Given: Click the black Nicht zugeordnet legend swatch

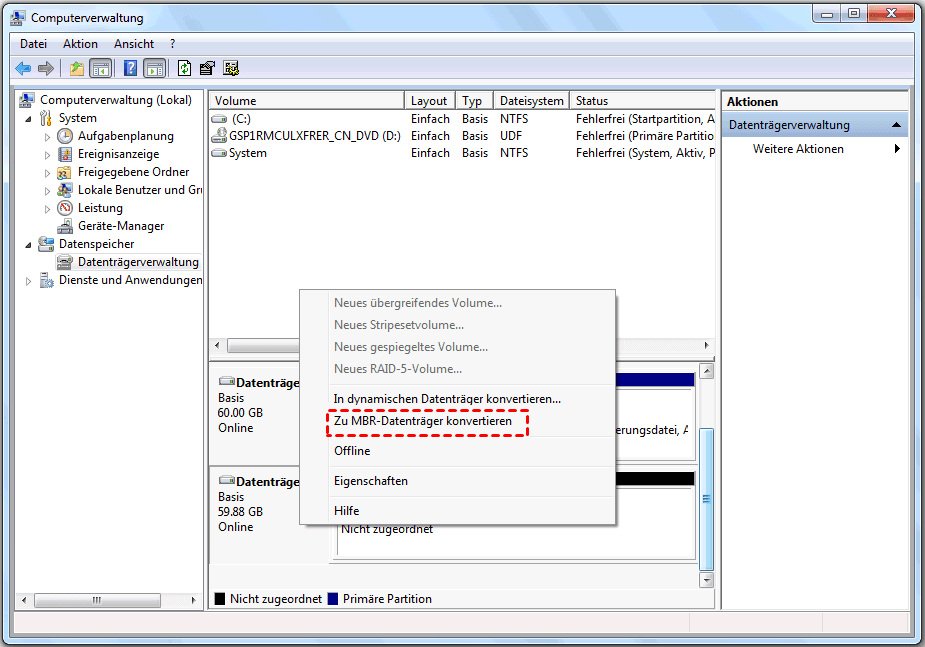Looking at the screenshot, I should (219, 599).
